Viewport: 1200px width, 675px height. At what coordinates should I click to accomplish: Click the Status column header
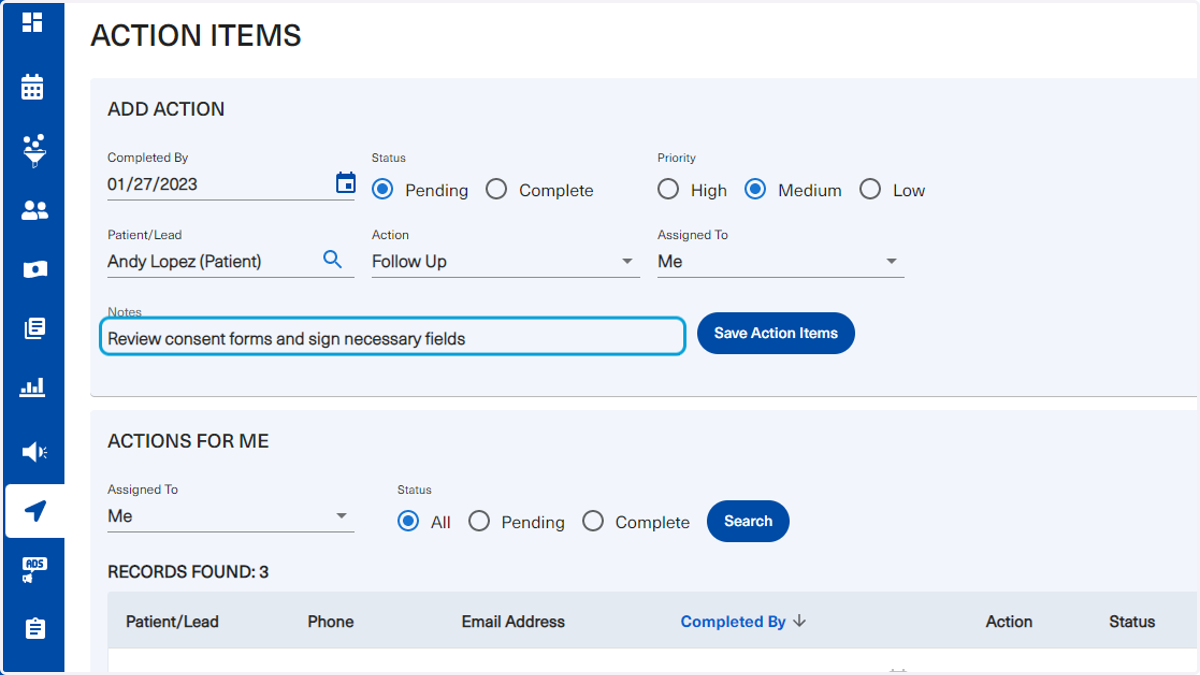click(x=1132, y=621)
